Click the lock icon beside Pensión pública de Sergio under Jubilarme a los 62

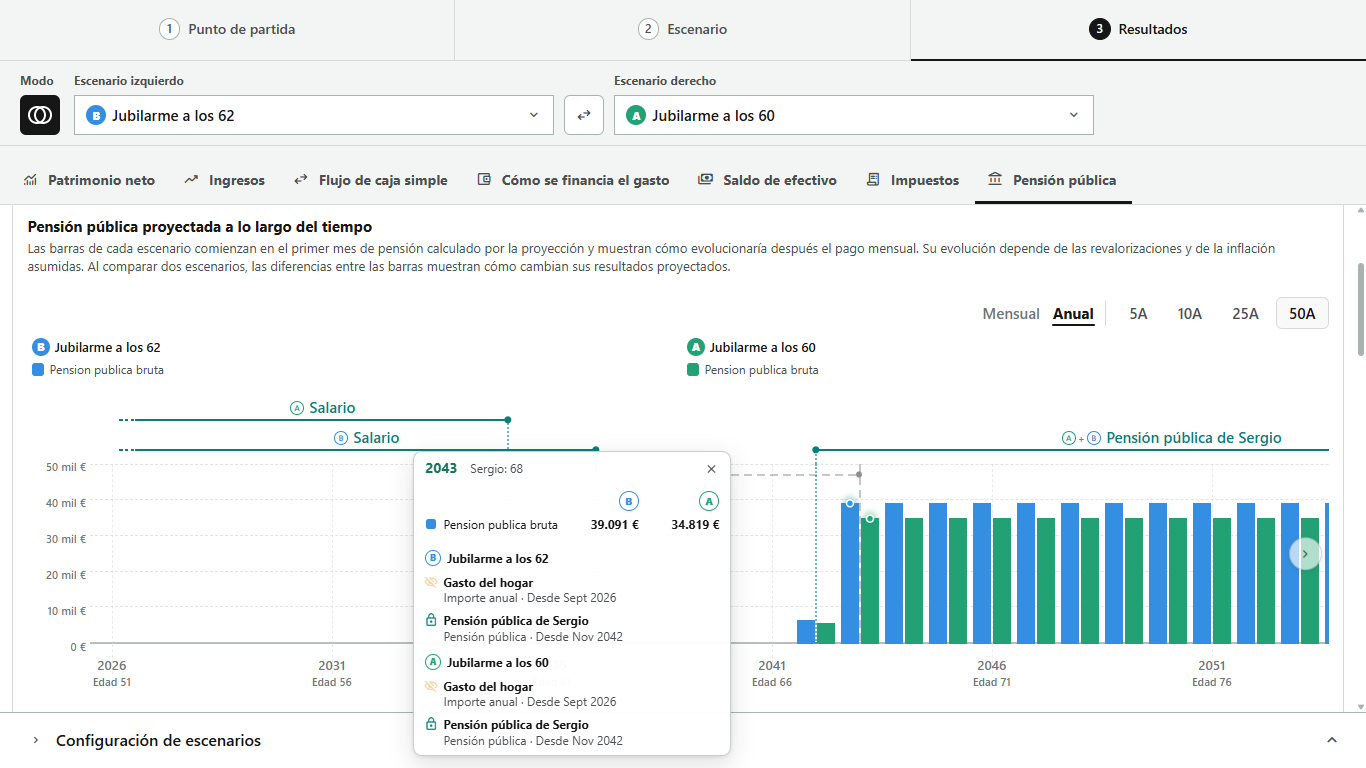coord(432,620)
